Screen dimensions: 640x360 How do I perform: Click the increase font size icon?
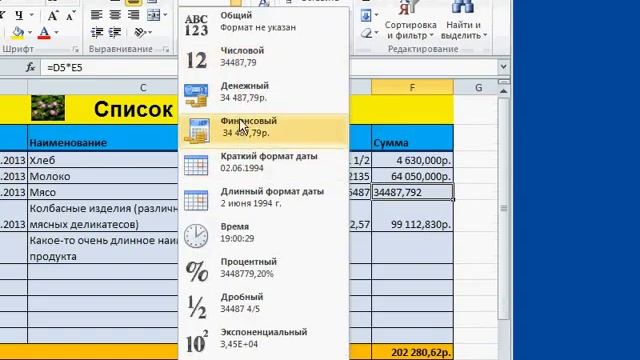52,16
